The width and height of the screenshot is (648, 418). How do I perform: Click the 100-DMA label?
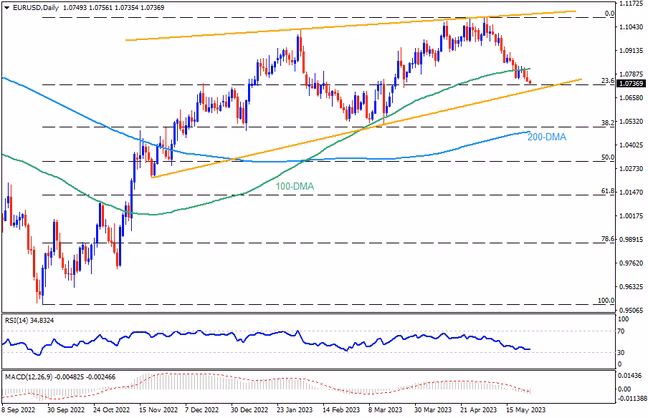tap(295, 186)
